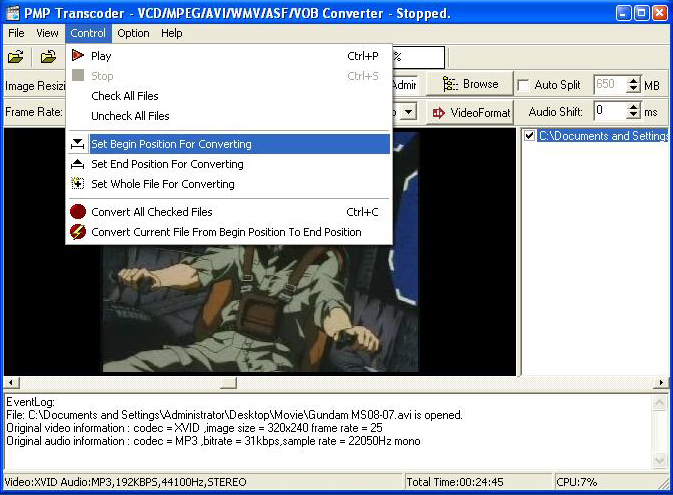Uncheck the C:\Documents and Settings file entry
This screenshot has width=673, height=495.
click(x=529, y=136)
